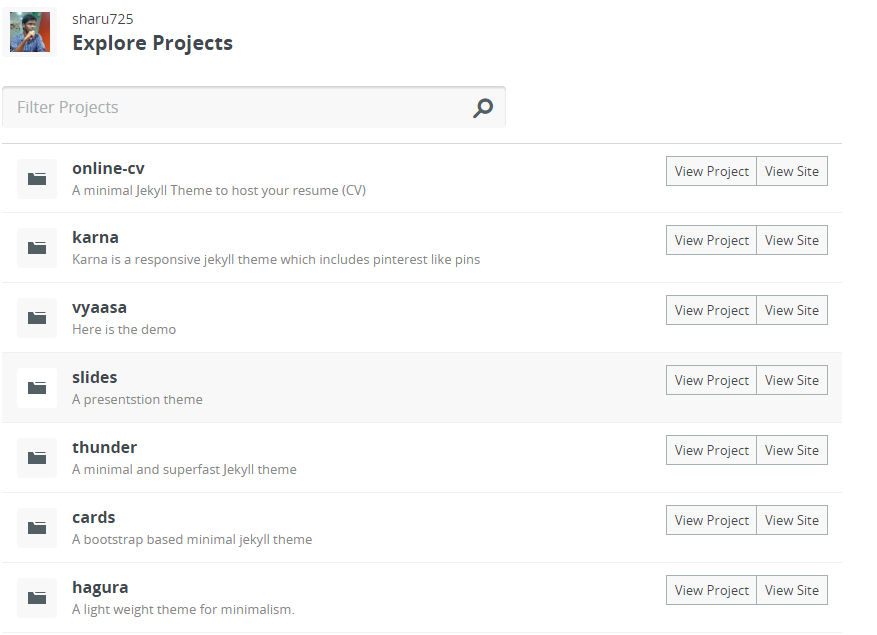This screenshot has height=635, width=877.
Task: Click the online-cv folder icon
Action: click(x=37, y=179)
